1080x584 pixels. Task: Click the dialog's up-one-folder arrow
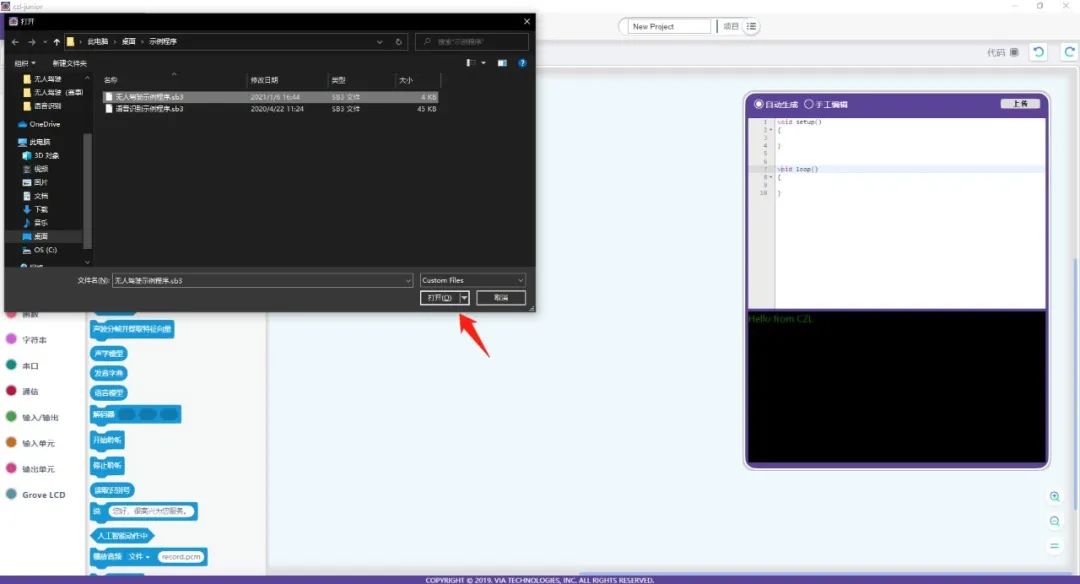point(57,42)
